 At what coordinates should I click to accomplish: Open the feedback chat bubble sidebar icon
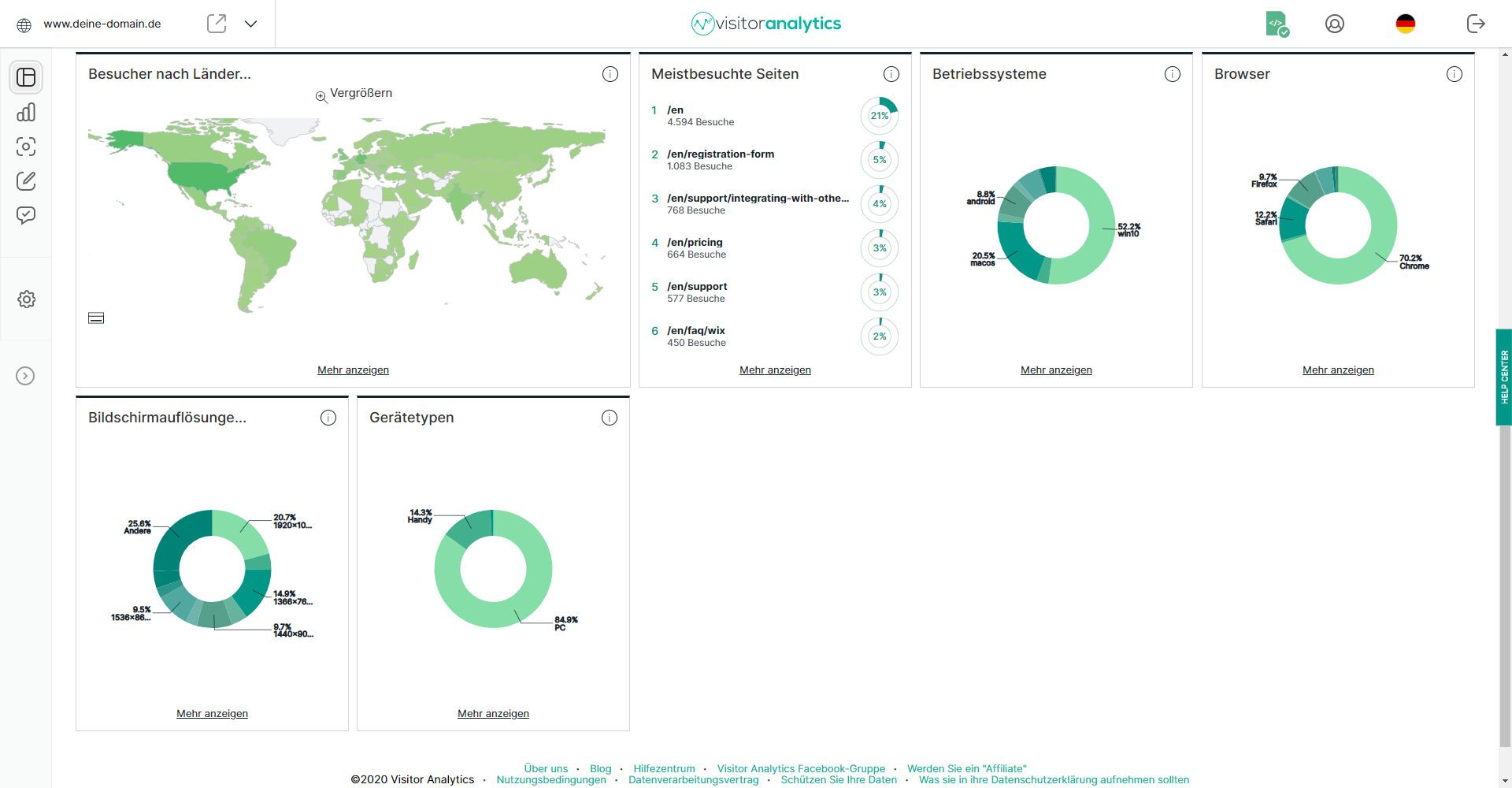coord(26,215)
